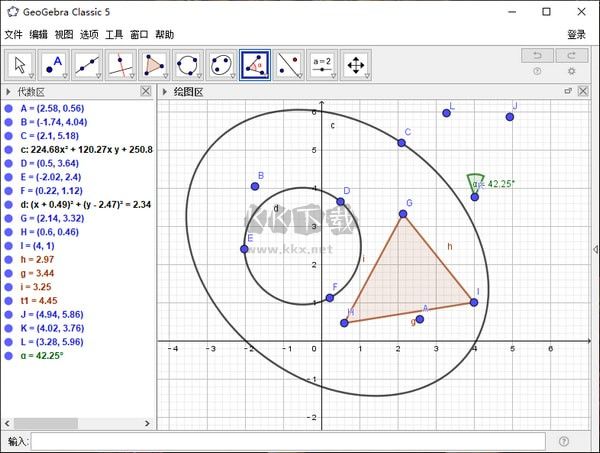Select the Polygon tool

coord(154,65)
